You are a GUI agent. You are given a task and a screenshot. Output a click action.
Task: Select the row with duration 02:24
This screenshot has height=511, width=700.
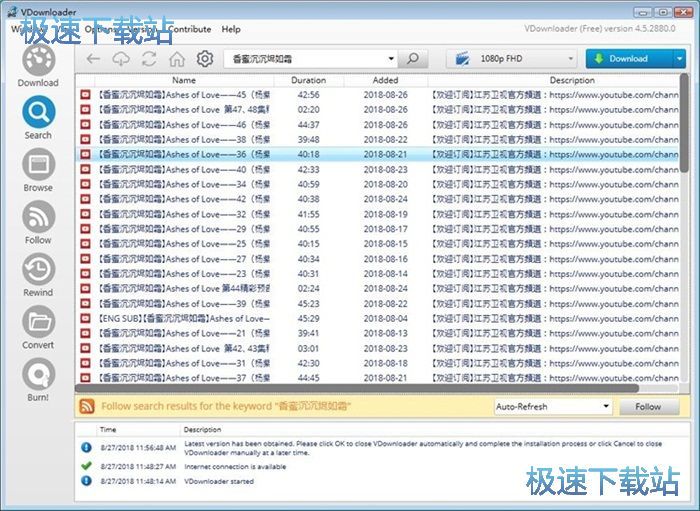coord(378,289)
